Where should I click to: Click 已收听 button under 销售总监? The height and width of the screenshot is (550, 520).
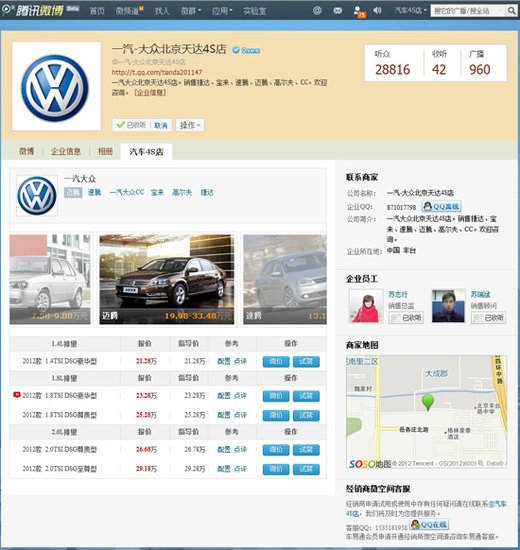point(406,318)
